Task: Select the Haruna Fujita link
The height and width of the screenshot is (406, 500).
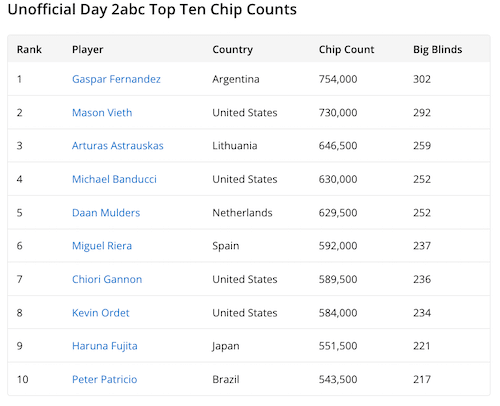Action: coord(105,346)
